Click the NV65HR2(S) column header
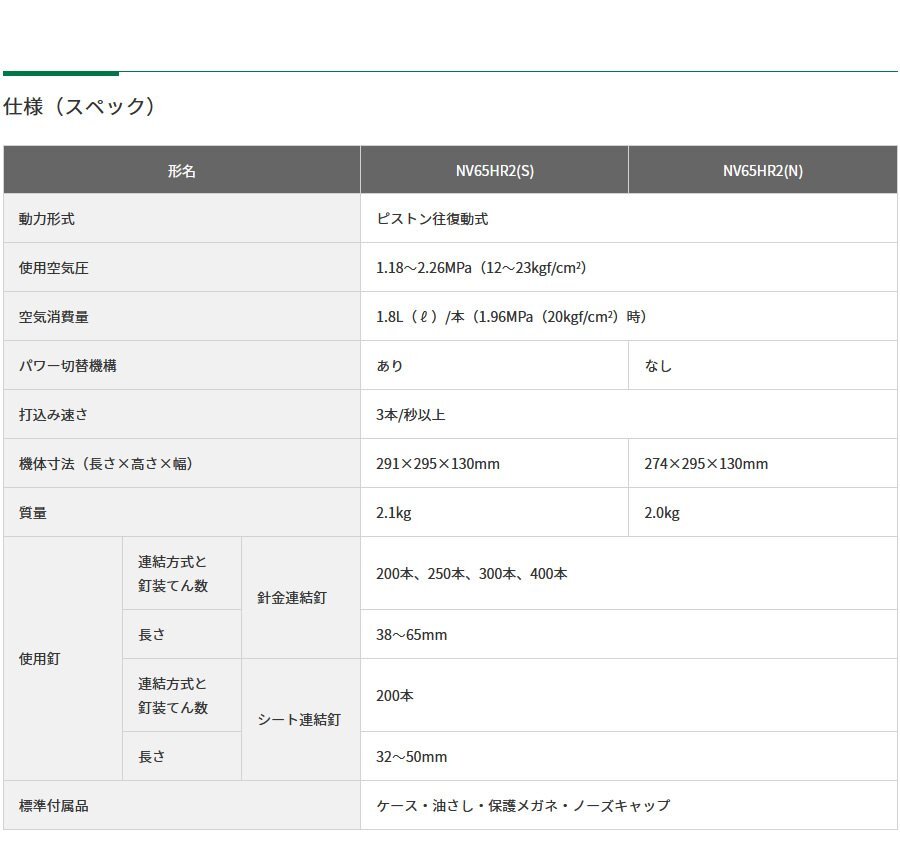The height and width of the screenshot is (851, 900). [494, 170]
